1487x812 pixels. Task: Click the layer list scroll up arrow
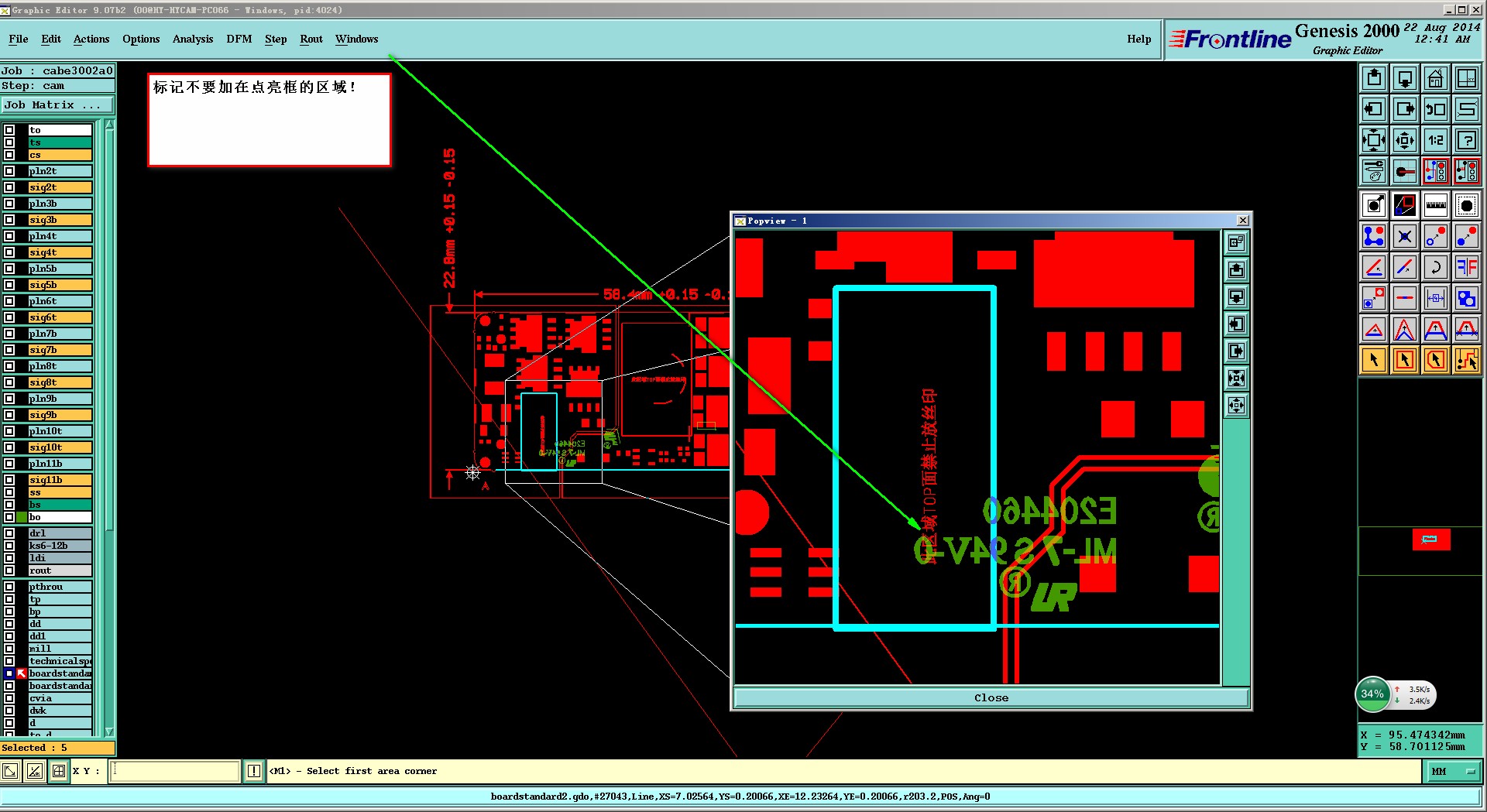pyautogui.click(x=109, y=125)
